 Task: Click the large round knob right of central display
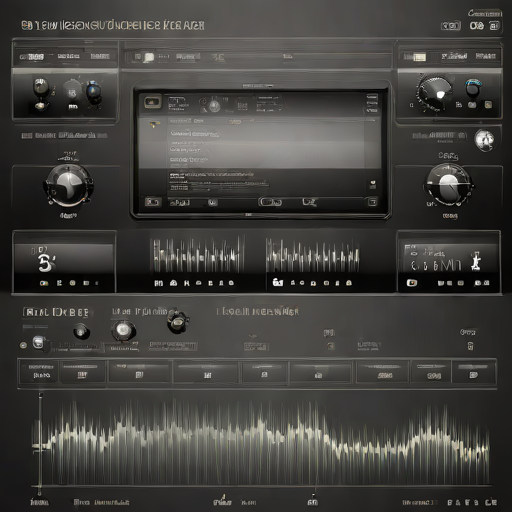(448, 185)
